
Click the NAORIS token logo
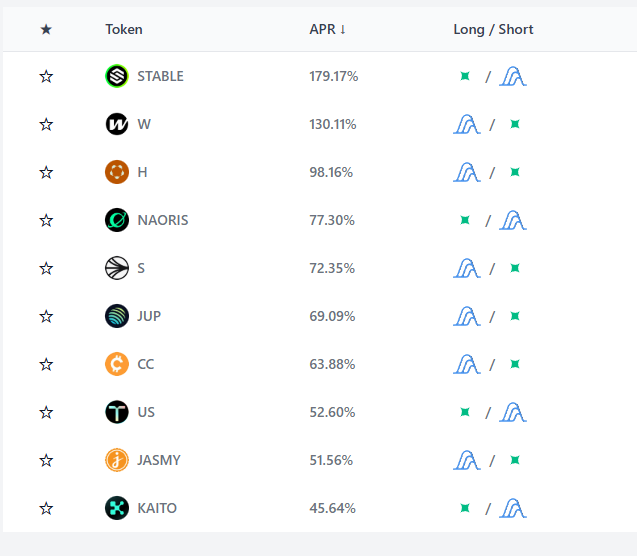pos(117,220)
